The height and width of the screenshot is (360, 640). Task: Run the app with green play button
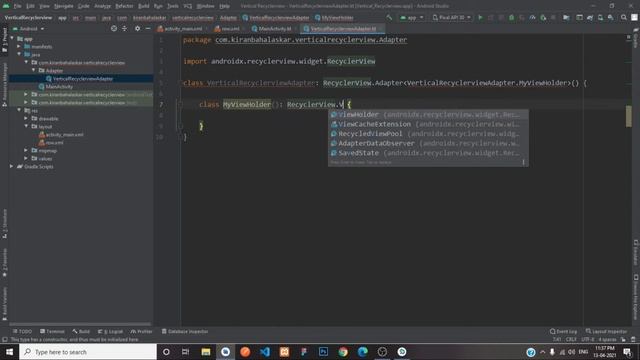click(480, 18)
